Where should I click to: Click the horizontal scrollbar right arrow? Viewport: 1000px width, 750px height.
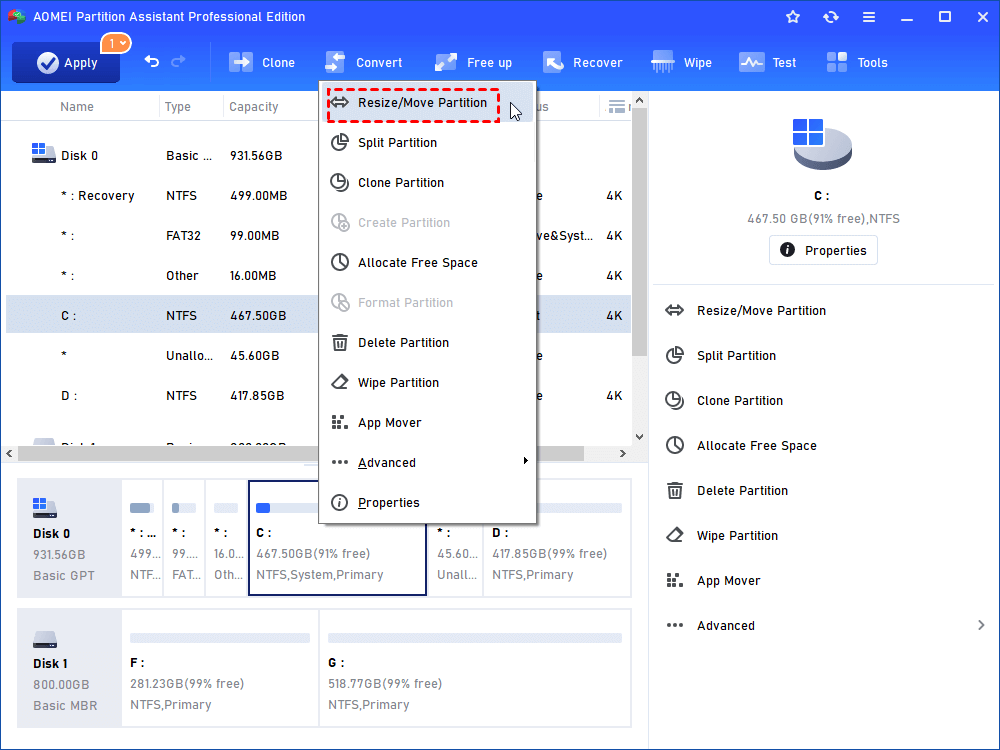coord(622,453)
